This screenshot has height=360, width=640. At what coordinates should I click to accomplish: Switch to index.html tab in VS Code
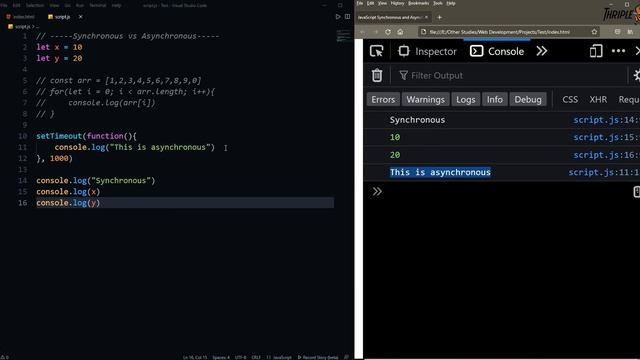pyautogui.click(x=20, y=17)
